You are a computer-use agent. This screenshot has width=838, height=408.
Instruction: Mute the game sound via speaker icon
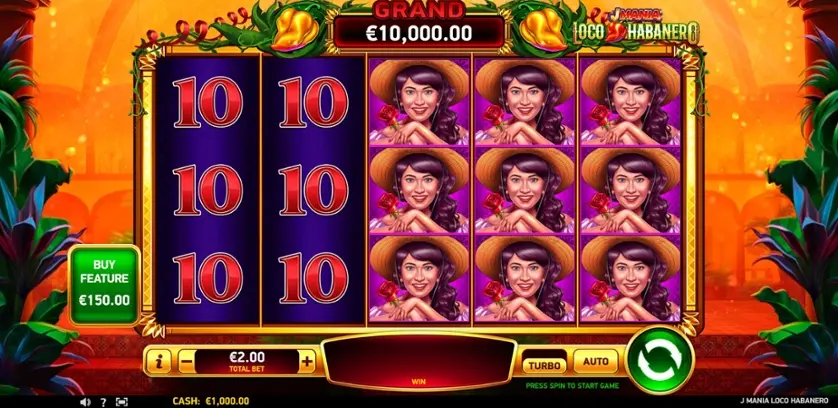coord(85,402)
